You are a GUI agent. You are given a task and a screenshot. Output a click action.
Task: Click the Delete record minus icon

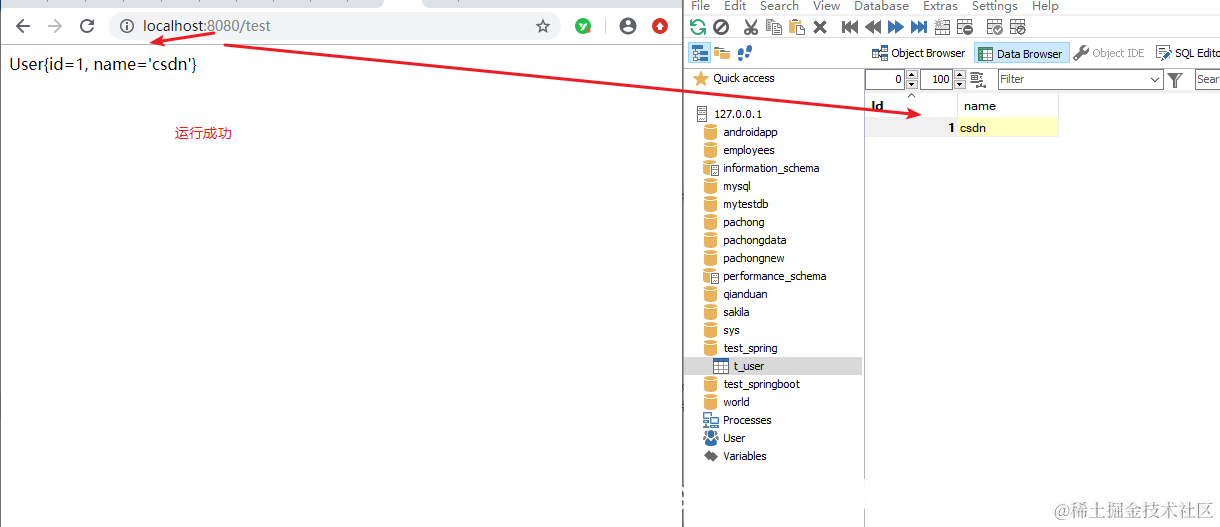pos(965,27)
